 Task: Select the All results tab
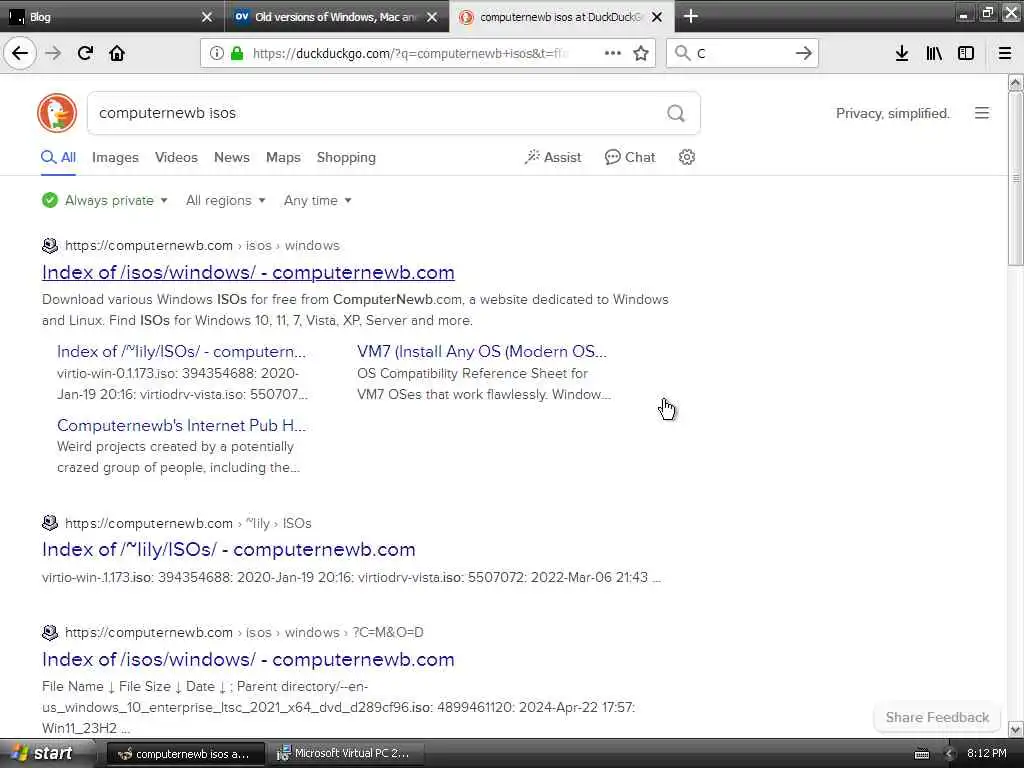point(58,157)
